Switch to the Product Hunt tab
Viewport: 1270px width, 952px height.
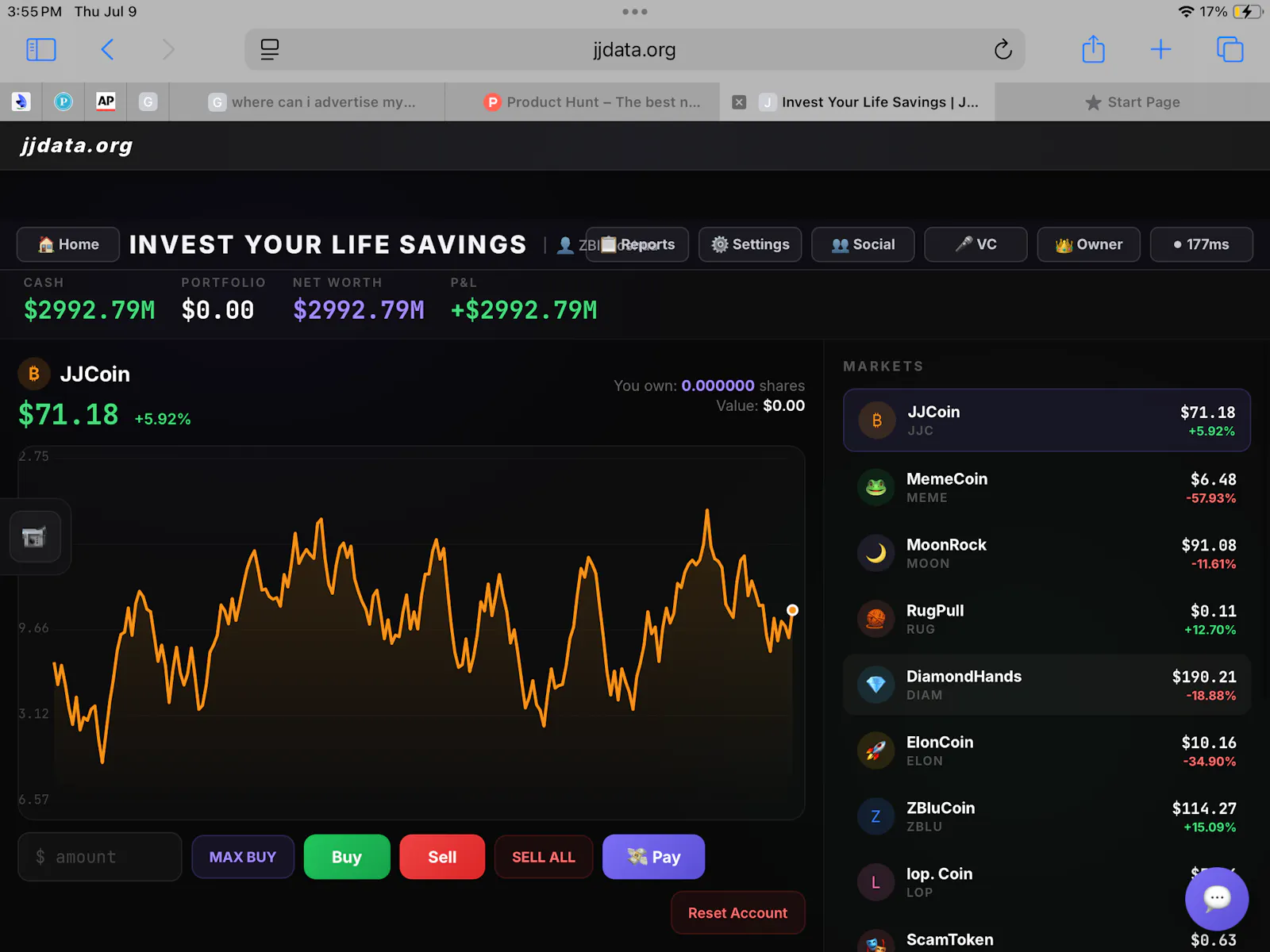point(583,102)
